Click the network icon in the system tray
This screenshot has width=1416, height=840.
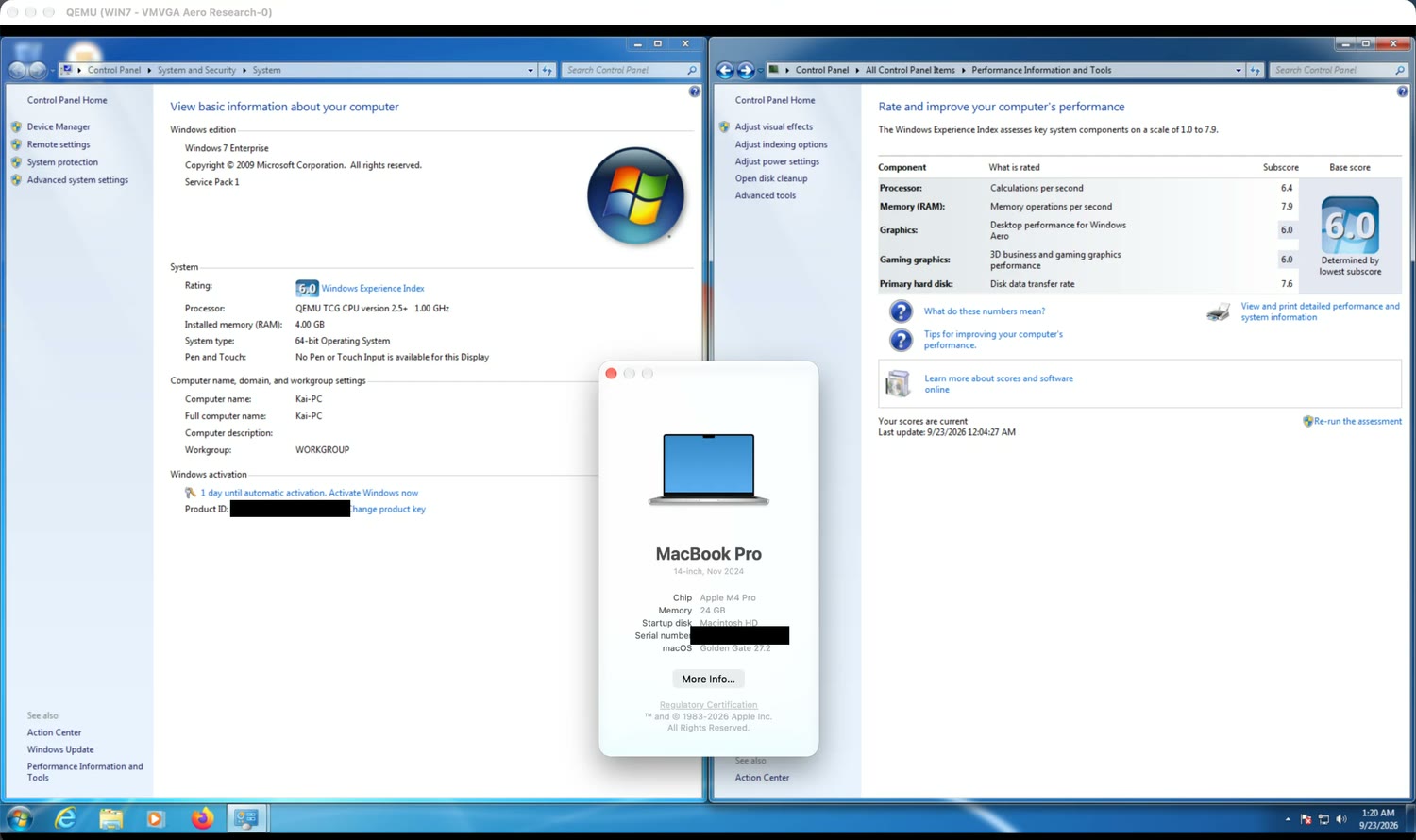(1323, 819)
